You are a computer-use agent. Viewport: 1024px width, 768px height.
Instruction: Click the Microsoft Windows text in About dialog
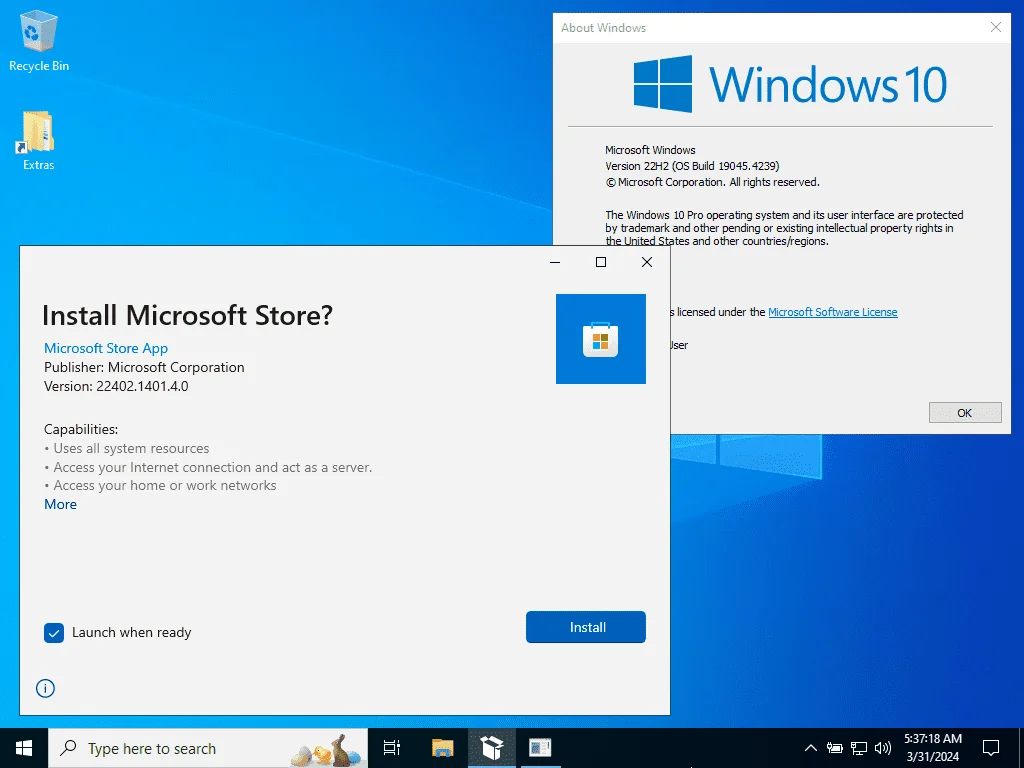650,150
